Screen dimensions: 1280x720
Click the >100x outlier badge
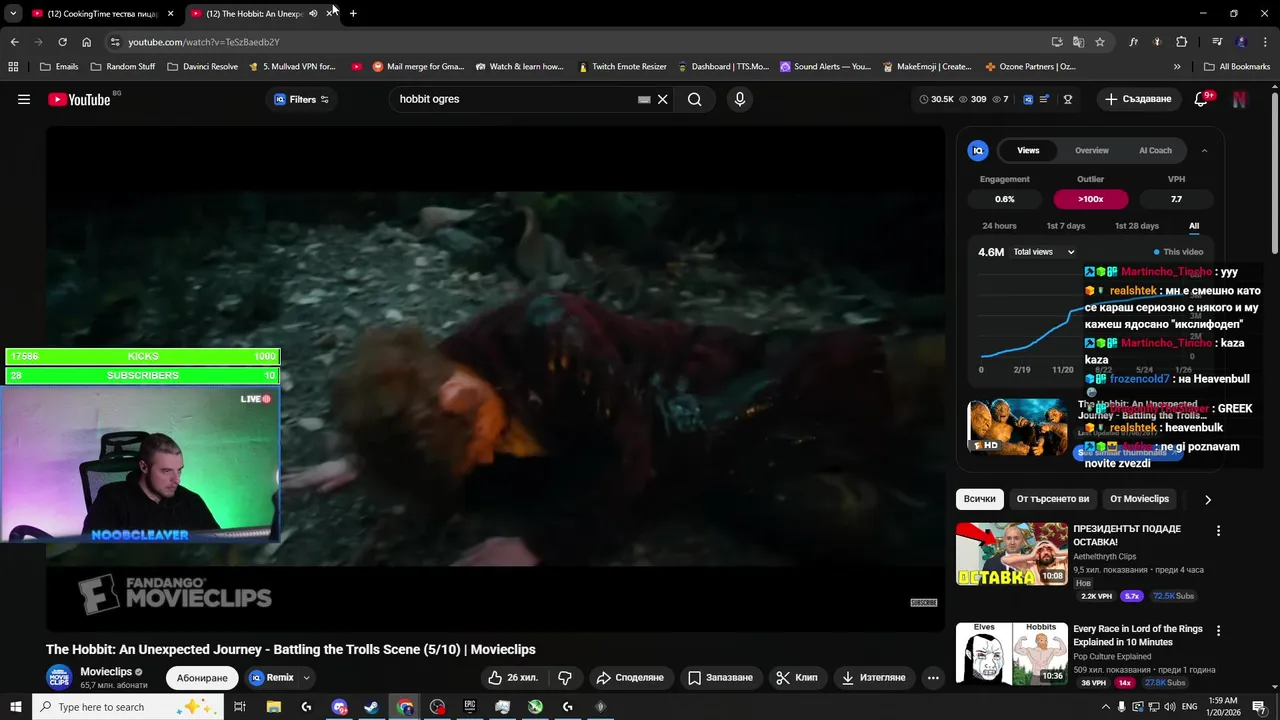click(1090, 199)
